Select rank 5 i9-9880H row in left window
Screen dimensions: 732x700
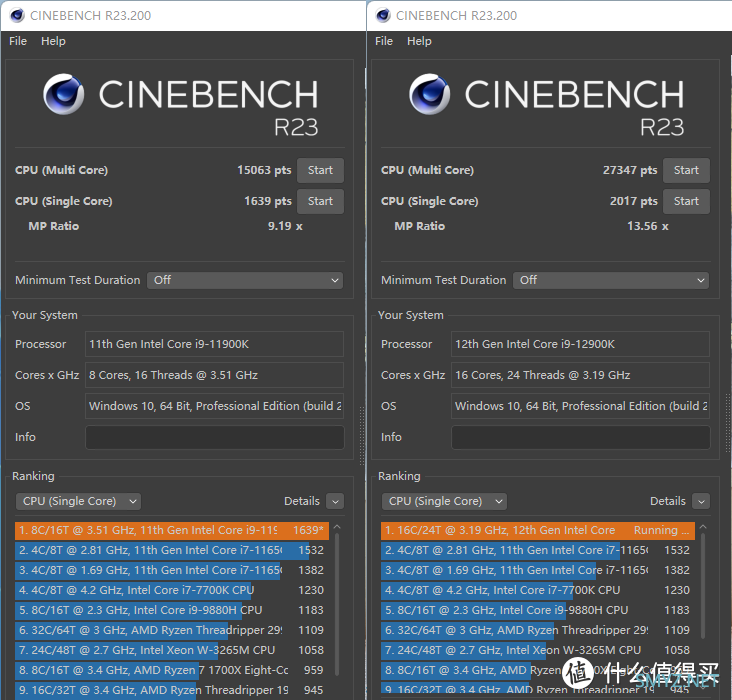pyautogui.click(x=172, y=611)
